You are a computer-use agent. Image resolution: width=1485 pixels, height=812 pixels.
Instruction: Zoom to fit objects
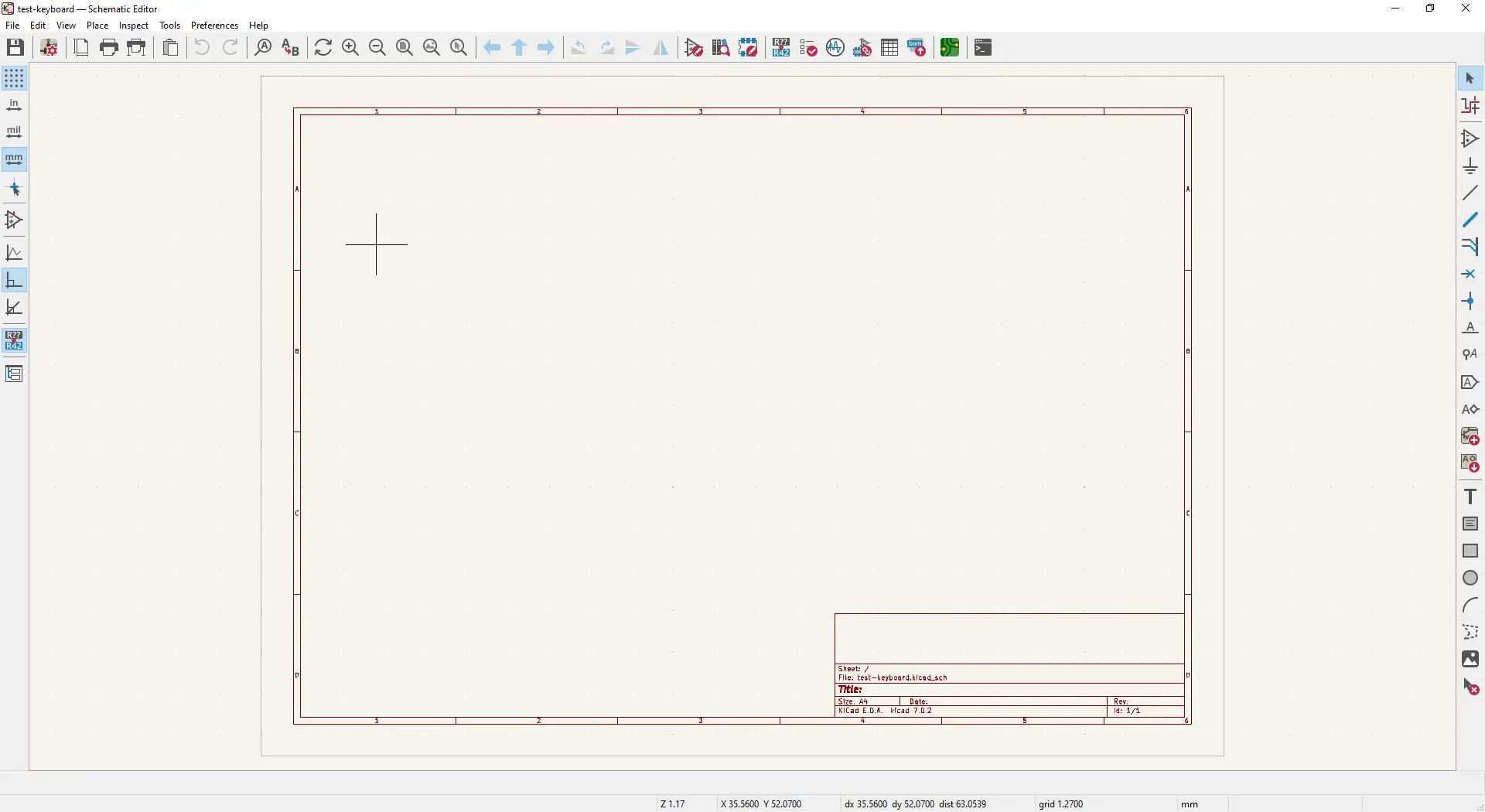(x=433, y=48)
